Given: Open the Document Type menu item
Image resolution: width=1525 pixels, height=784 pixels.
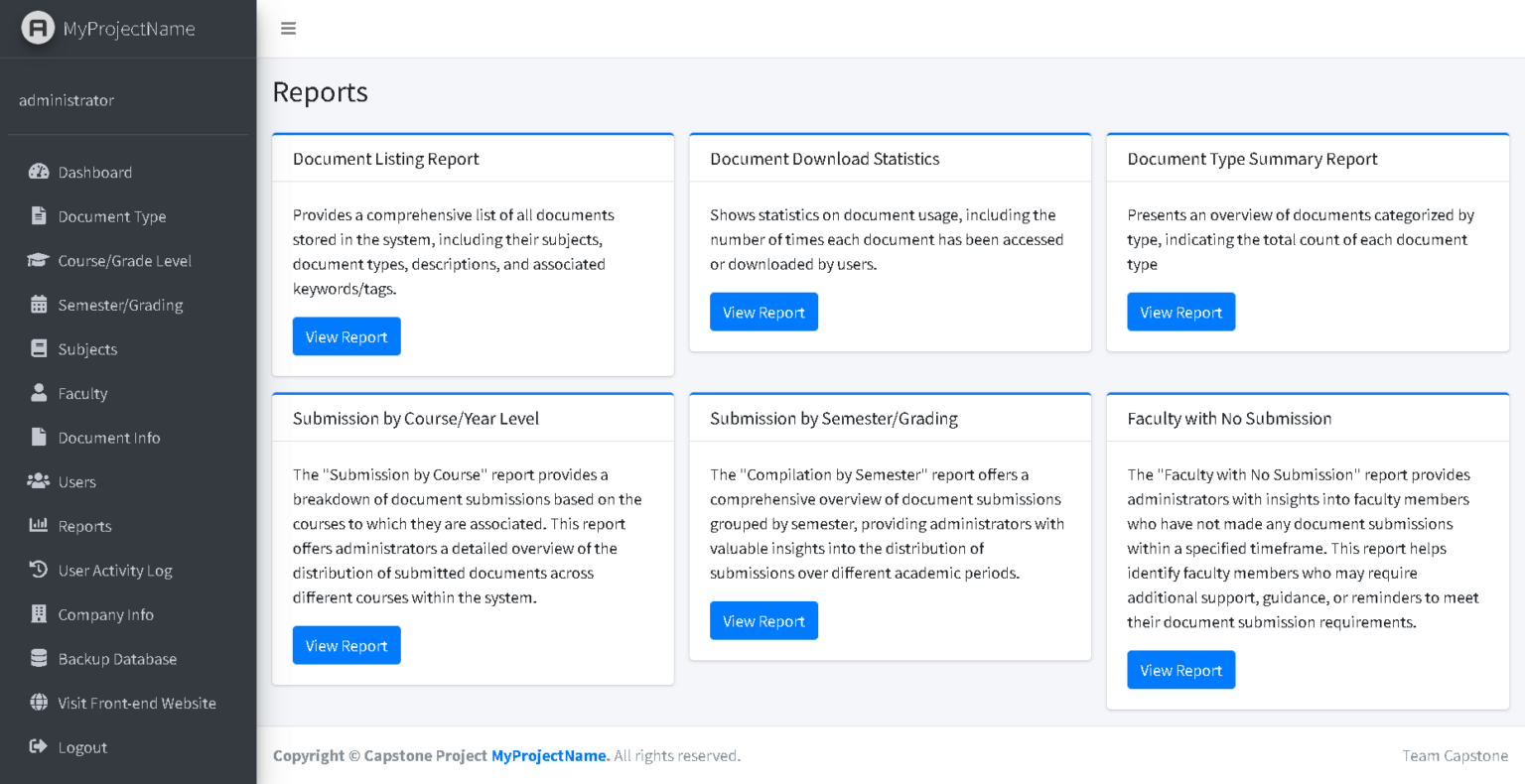Looking at the screenshot, I should pyautogui.click(x=111, y=216).
